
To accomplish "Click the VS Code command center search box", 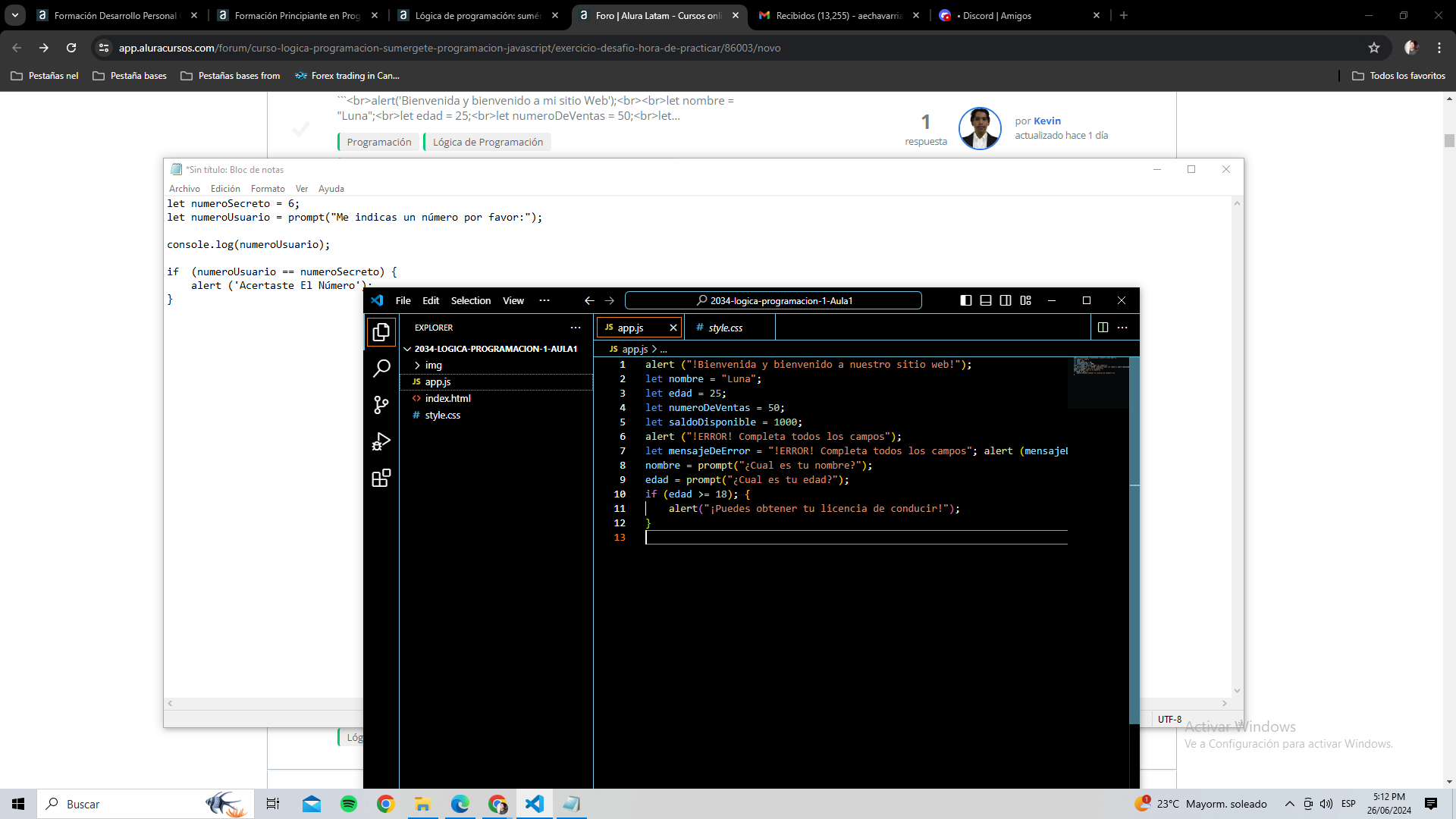I will (x=773, y=300).
